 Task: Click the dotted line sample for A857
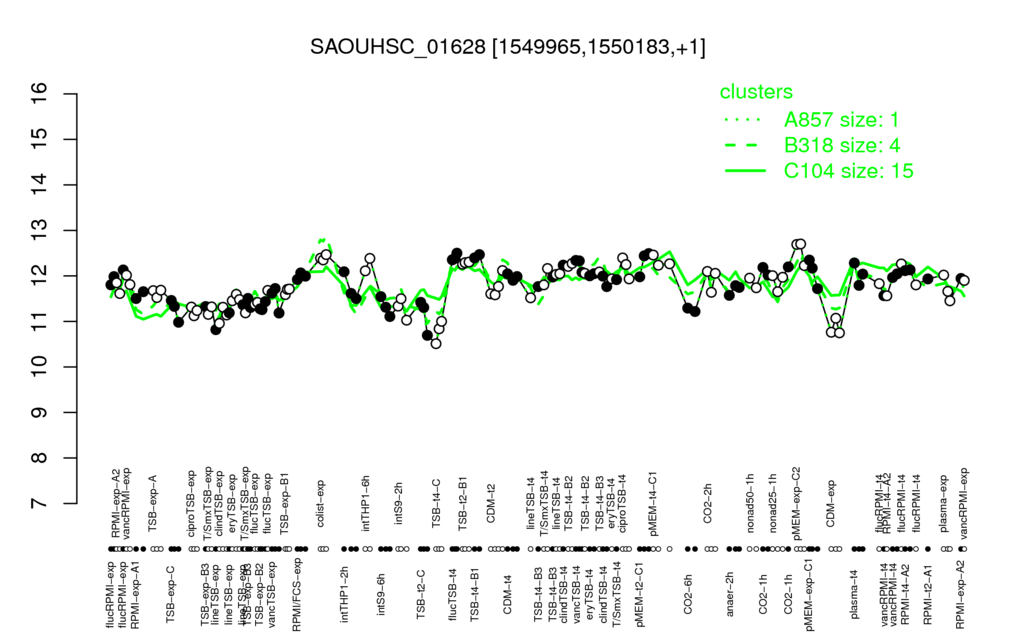coord(745,120)
